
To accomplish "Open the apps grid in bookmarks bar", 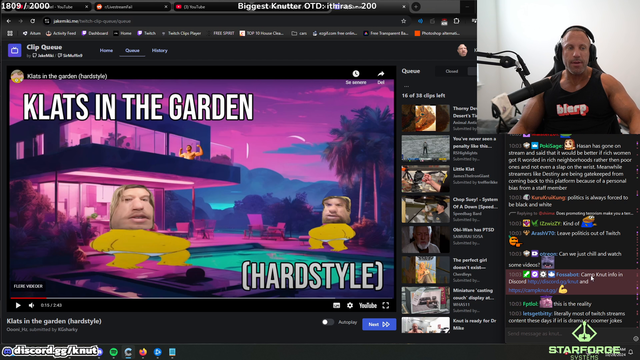I will click(x=10, y=33).
